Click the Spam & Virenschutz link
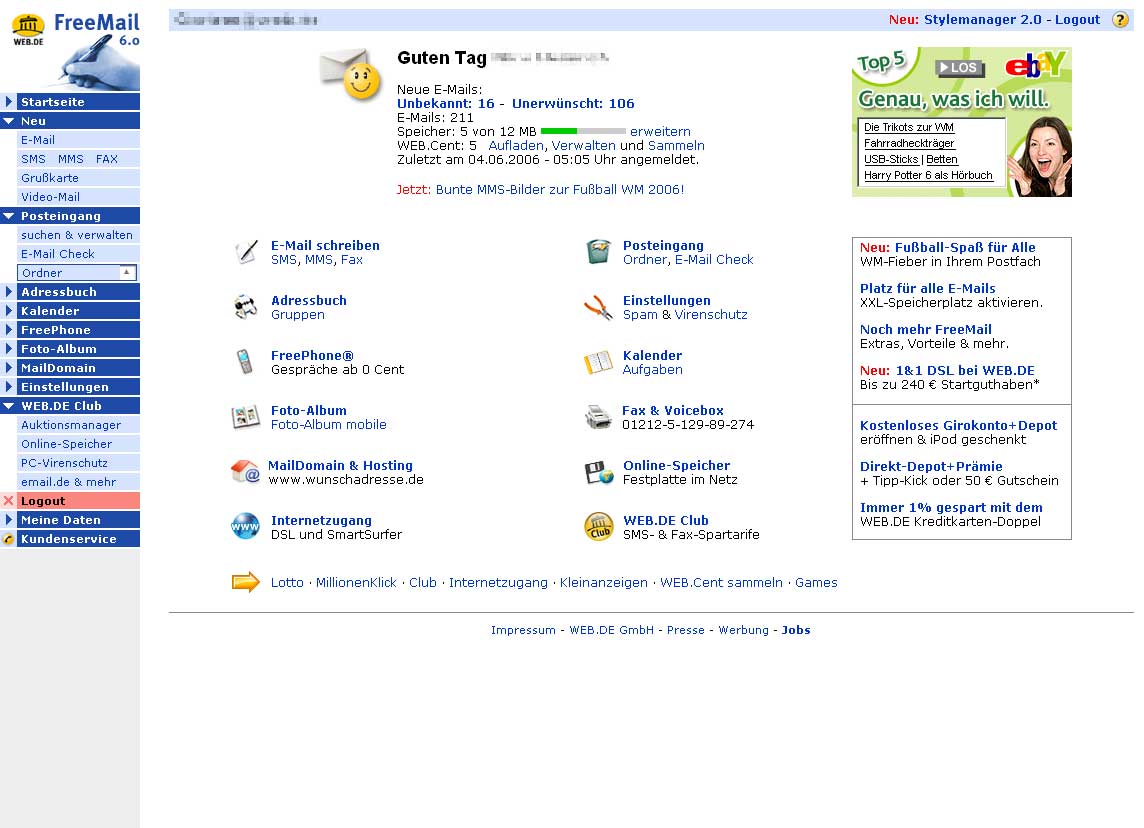 [x=685, y=314]
